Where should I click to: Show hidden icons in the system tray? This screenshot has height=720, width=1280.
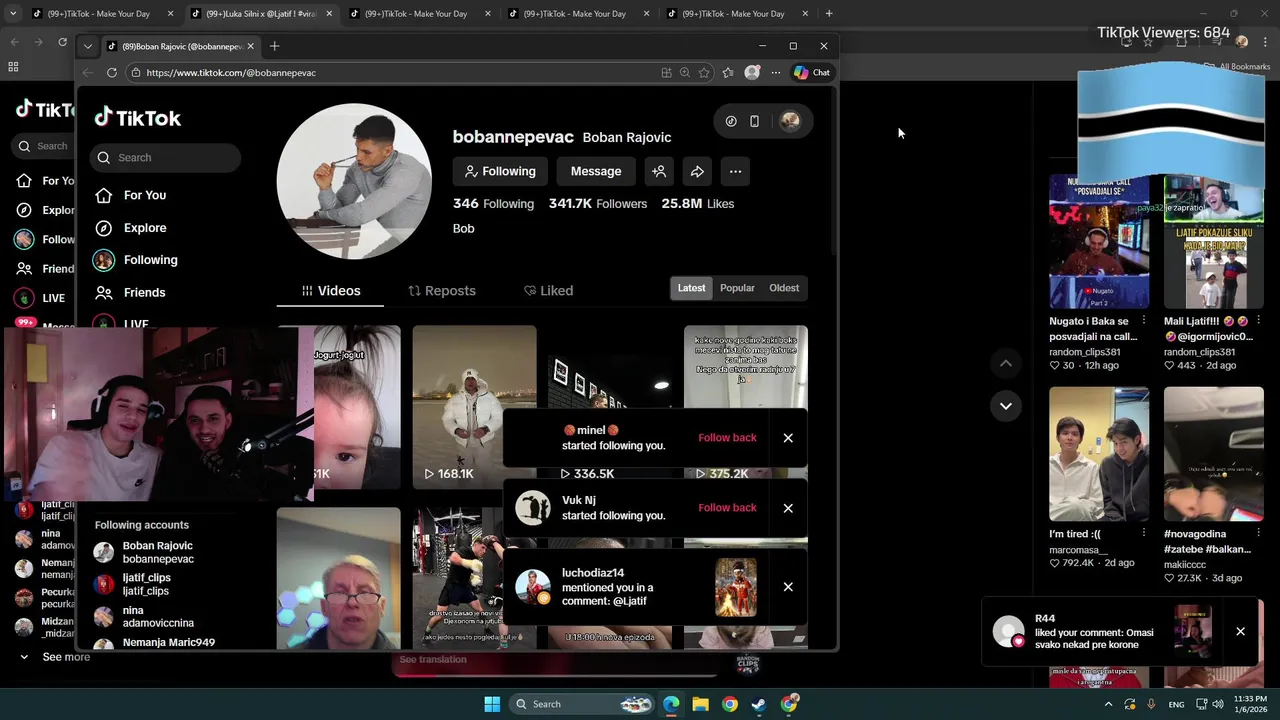(x=1108, y=704)
